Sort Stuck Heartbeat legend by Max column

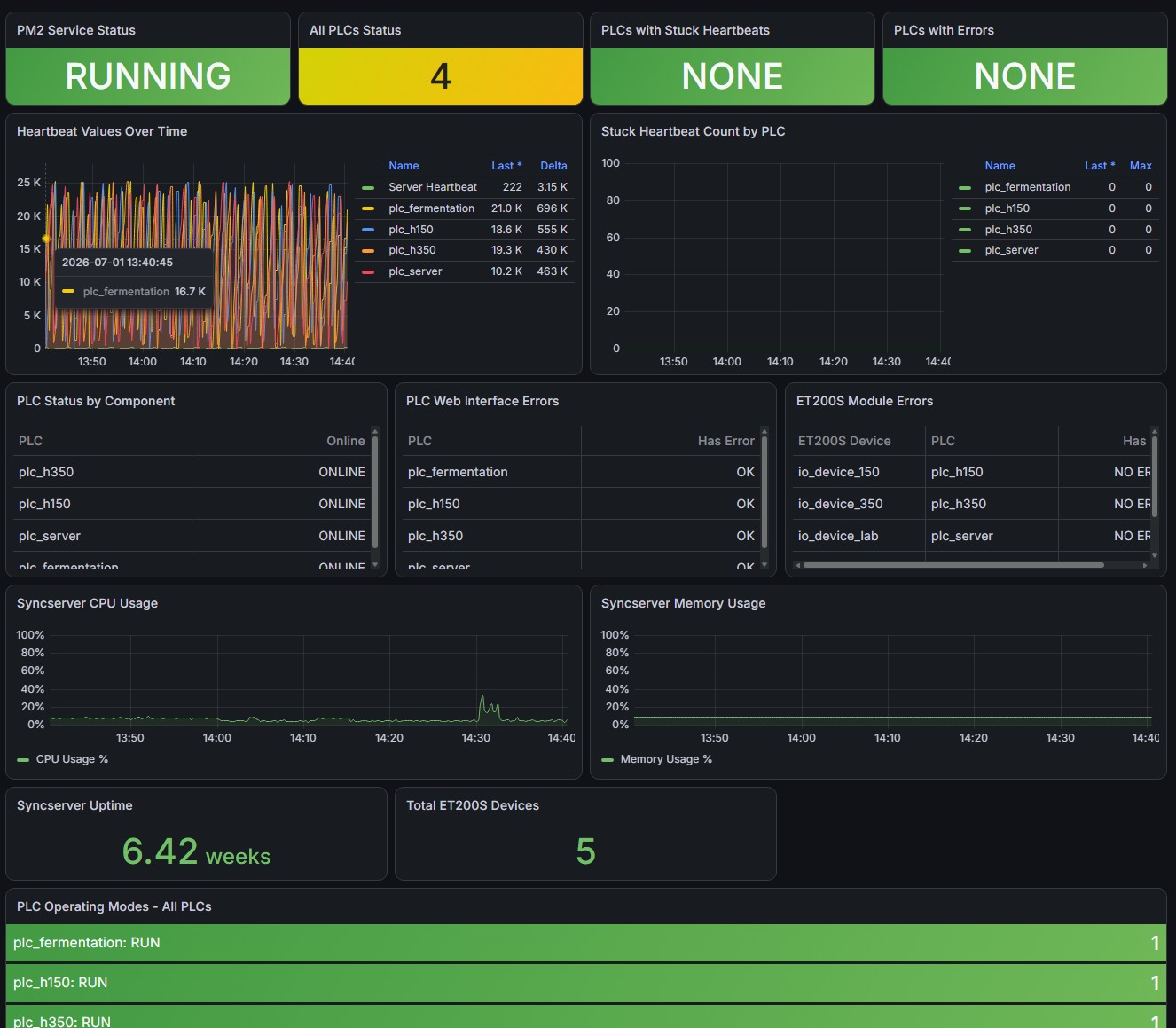(1141, 166)
